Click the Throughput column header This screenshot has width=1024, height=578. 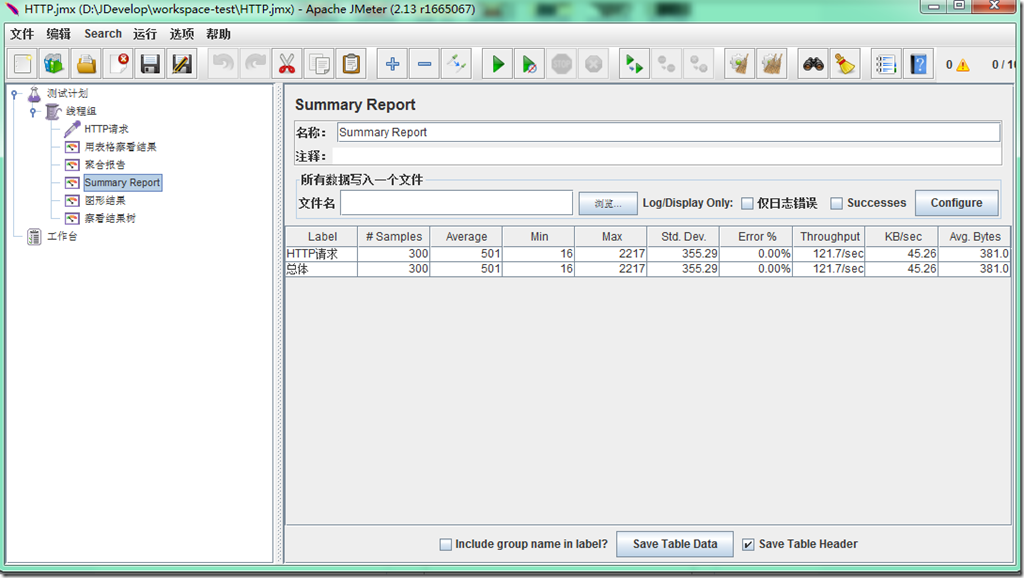tap(829, 236)
